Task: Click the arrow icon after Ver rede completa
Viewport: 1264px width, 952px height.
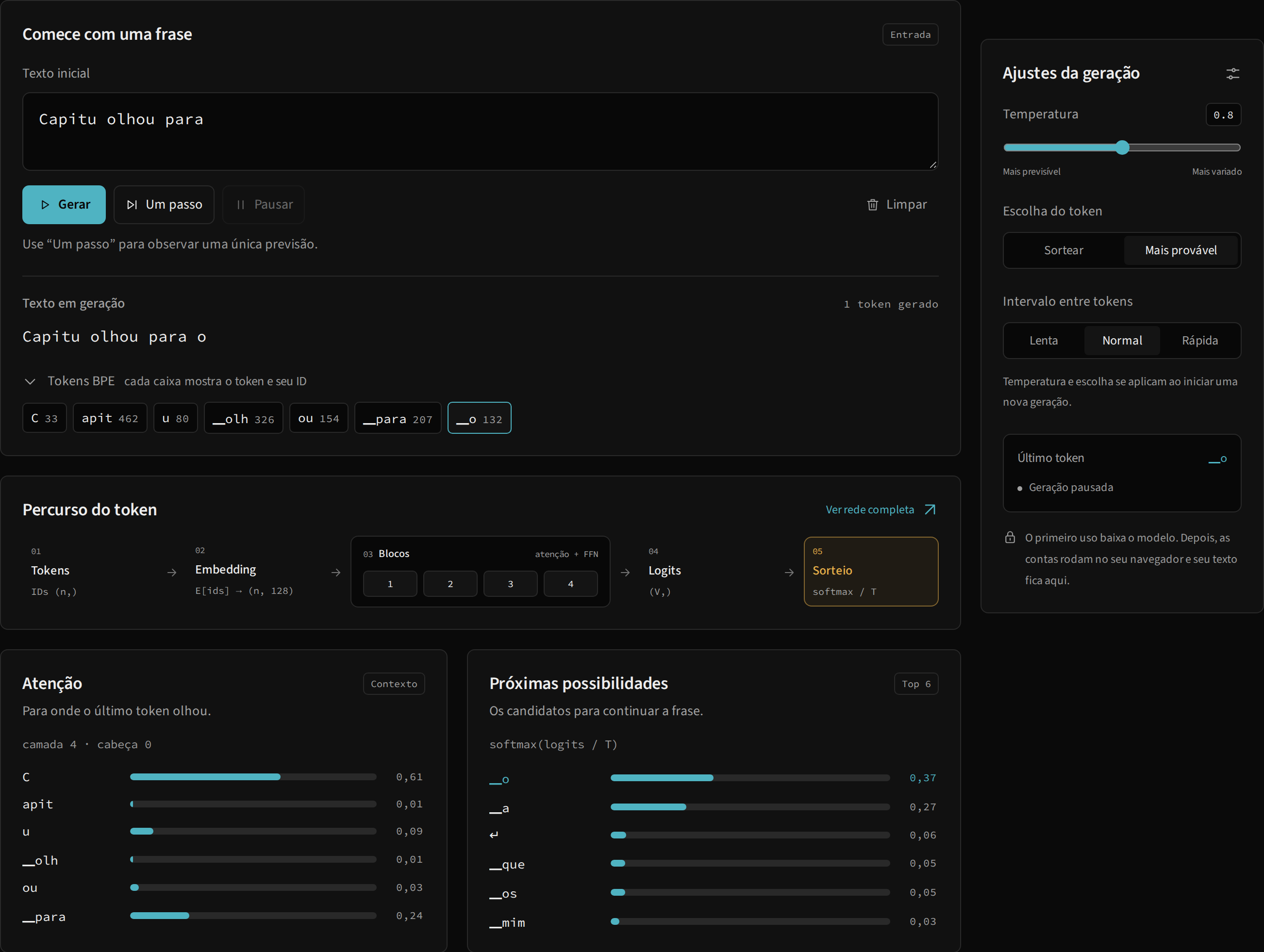Action: tap(930, 509)
